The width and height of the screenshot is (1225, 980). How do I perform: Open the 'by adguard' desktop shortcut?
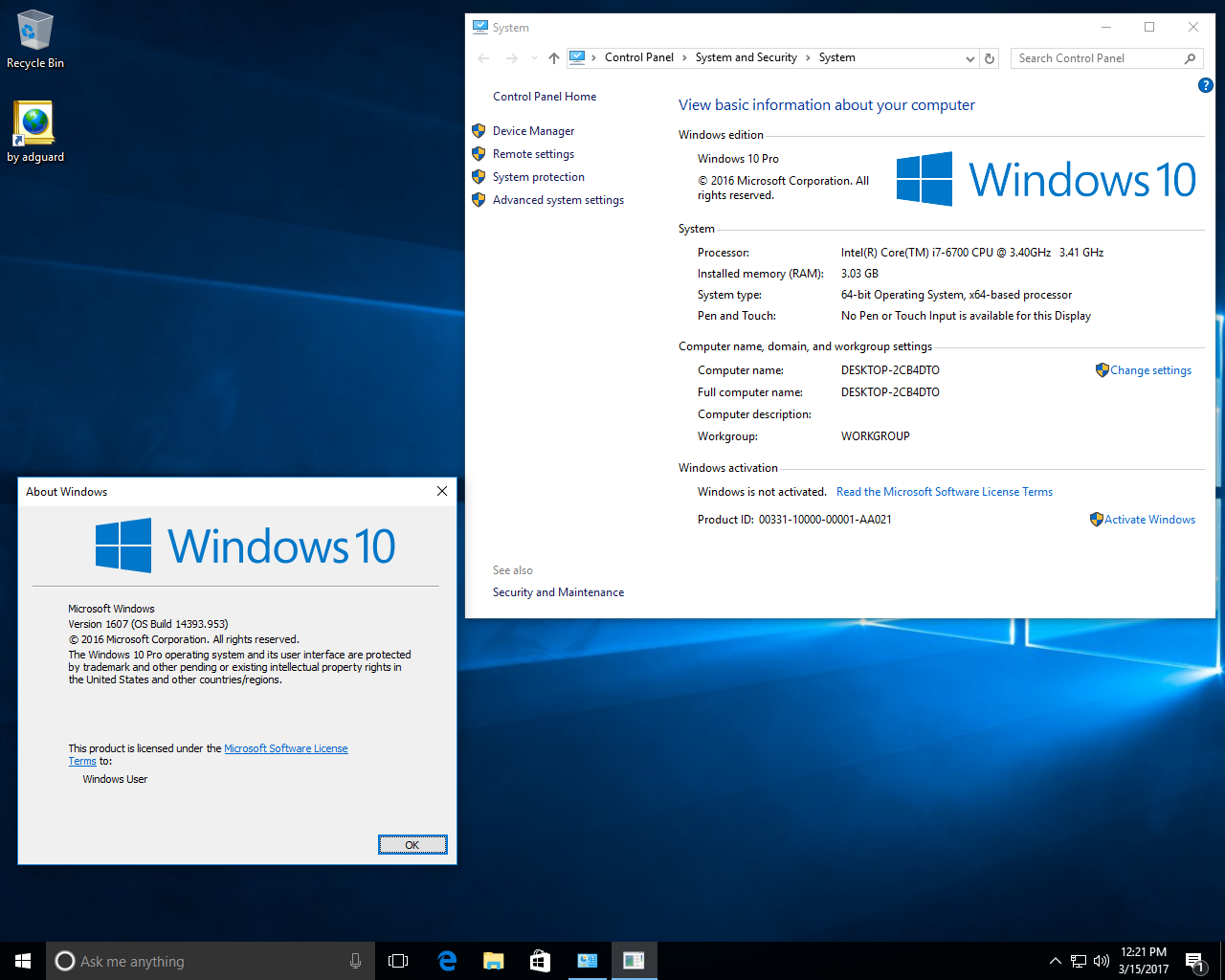click(35, 132)
